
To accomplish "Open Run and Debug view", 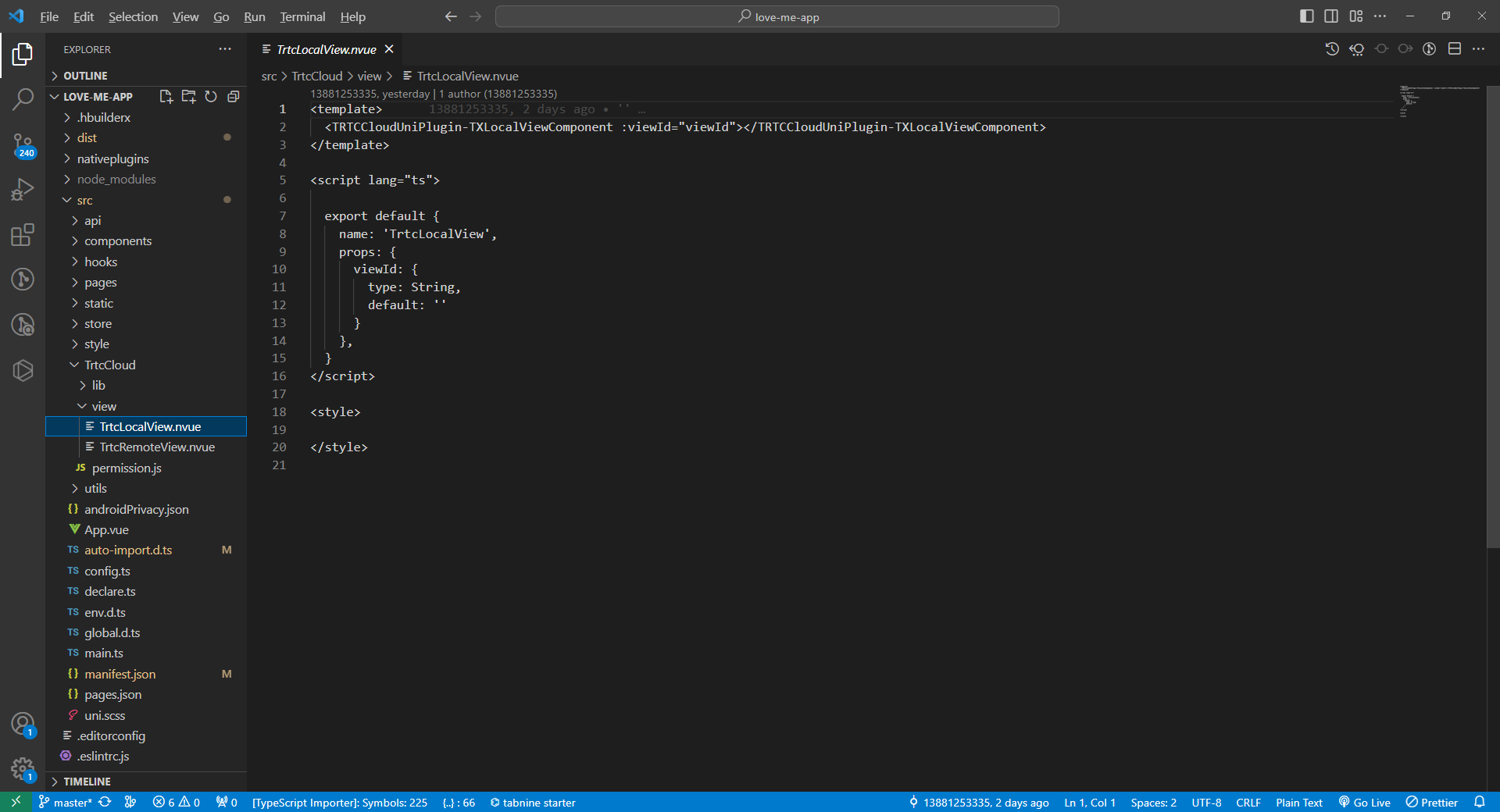I will pos(23,190).
